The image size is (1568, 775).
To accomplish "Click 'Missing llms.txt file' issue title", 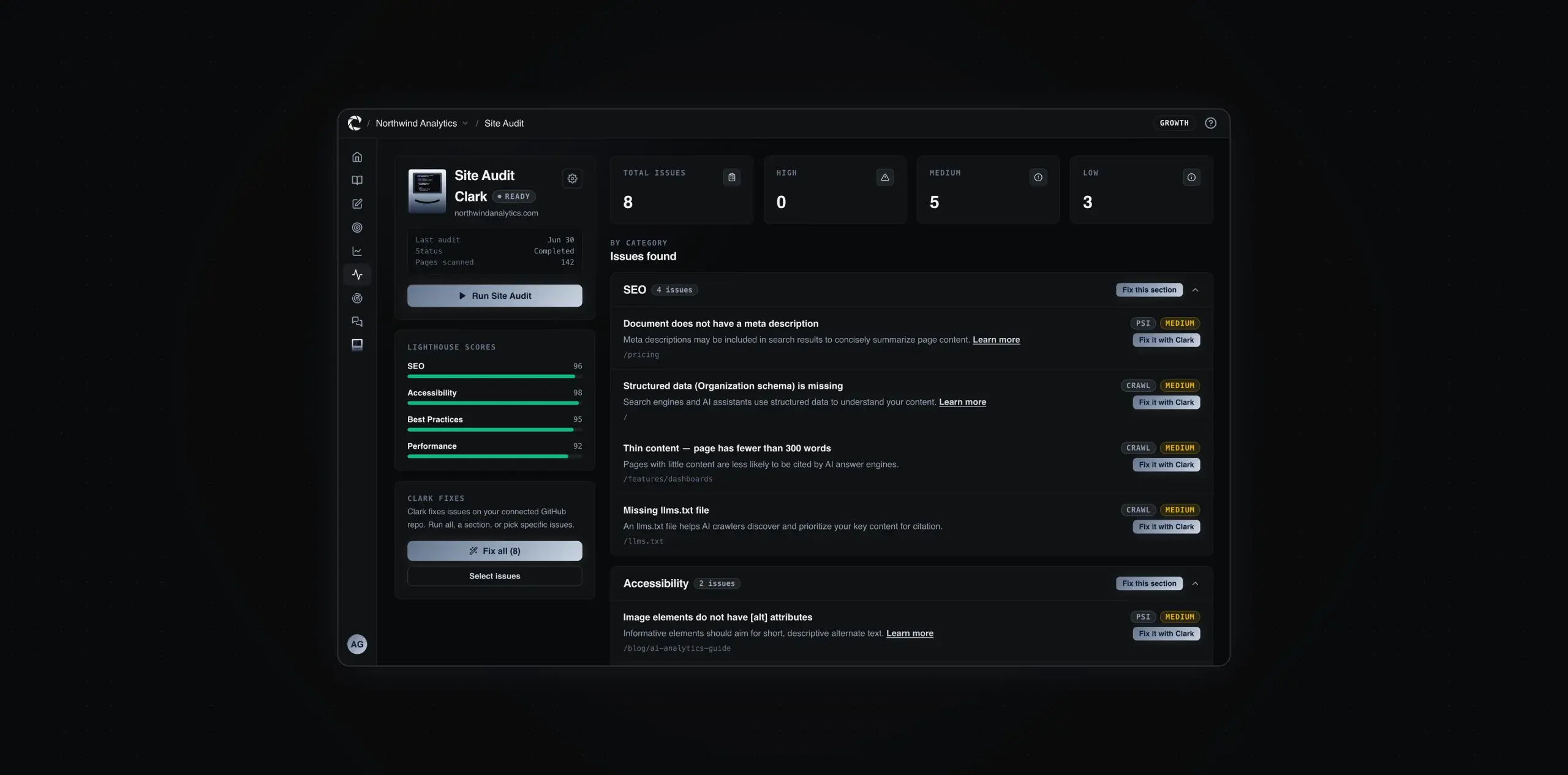I will click(x=666, y=511).
